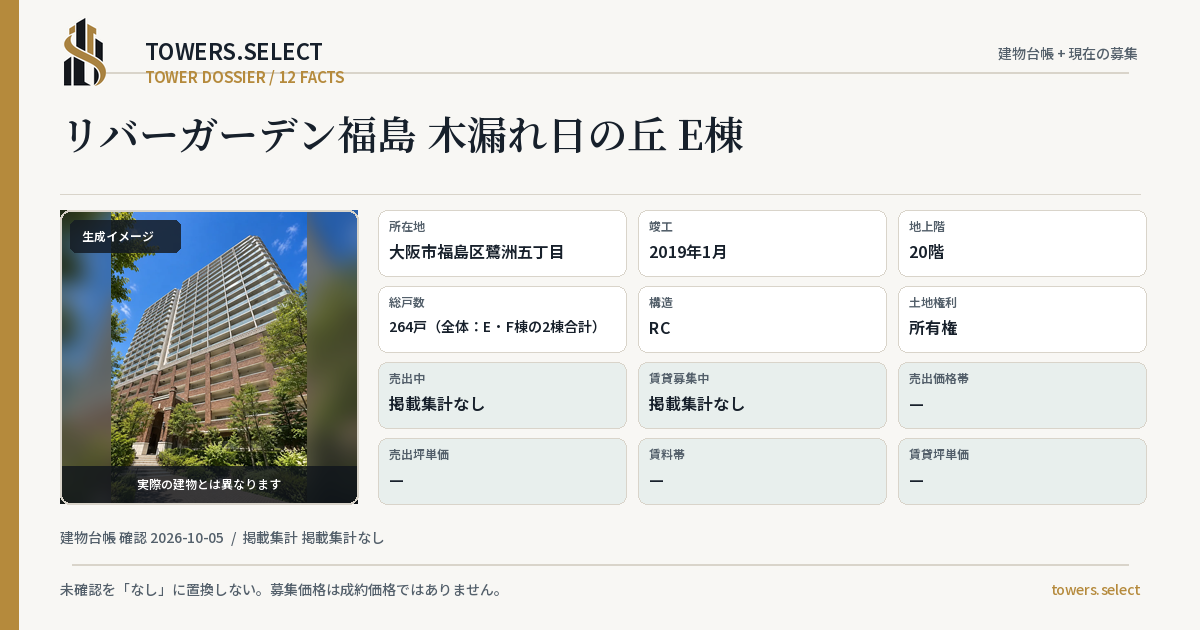1200x630 pixels.
Task: Click the 売出中 card showing 掲載集計なし
Action: point(502,395)
